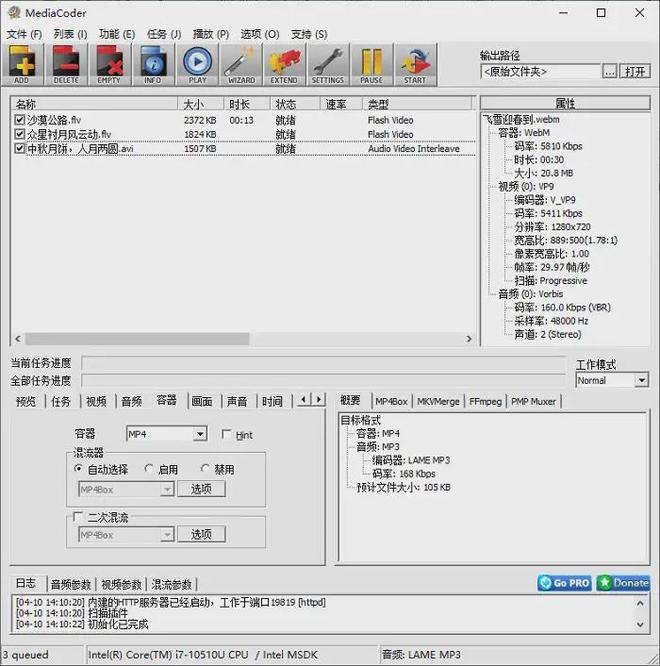Screen dimensions: 660x666
Task: Open the 选项 (O) menu
Action: (260, 34)
